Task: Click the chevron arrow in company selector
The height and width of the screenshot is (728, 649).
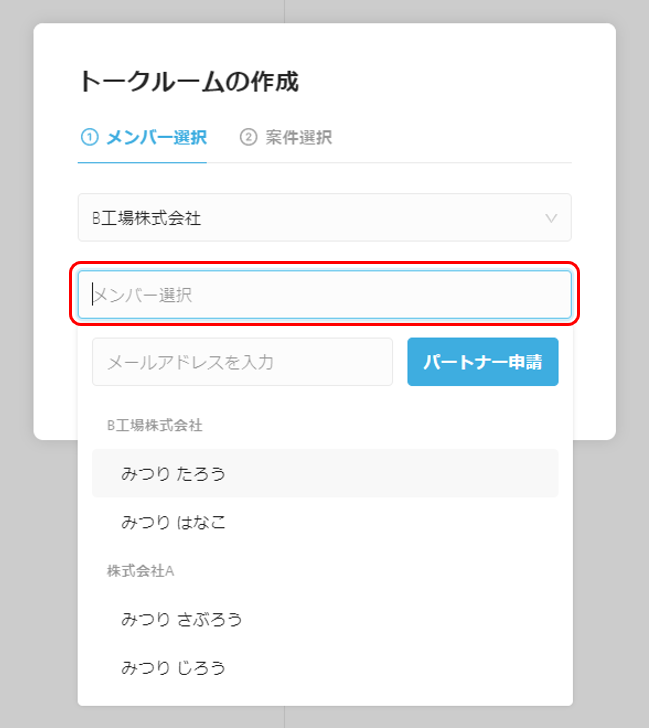Action: point(551,218)
